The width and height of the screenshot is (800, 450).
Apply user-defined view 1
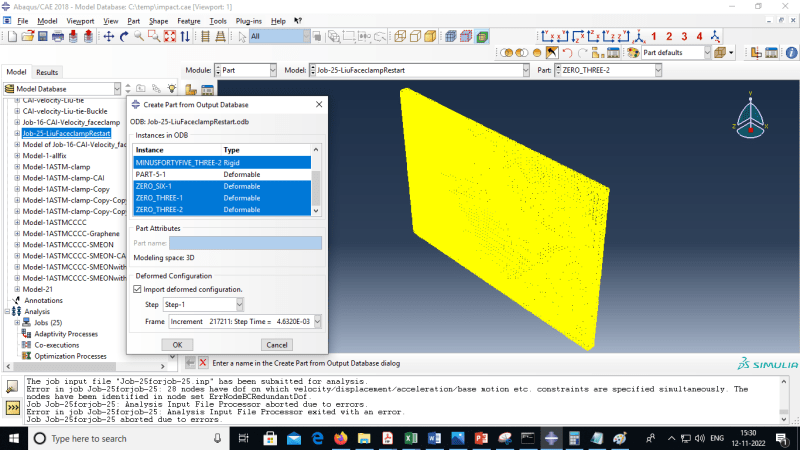point(654,36)
